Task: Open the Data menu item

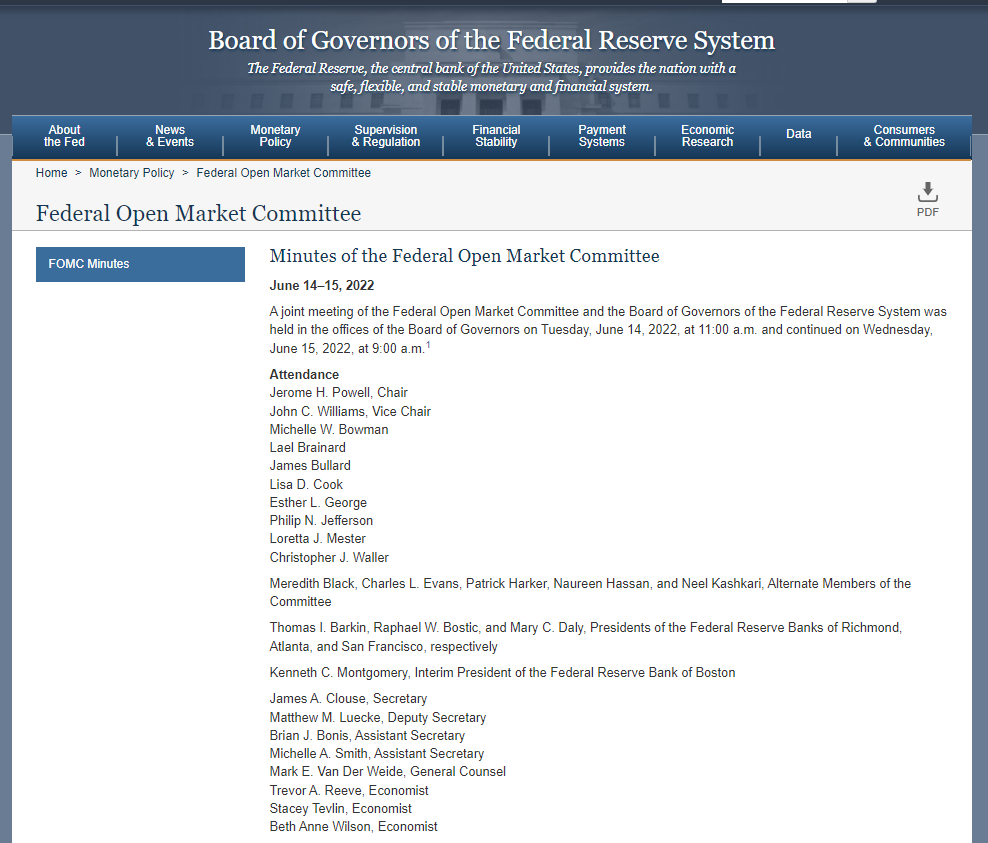Action: (x=799, y=134)
